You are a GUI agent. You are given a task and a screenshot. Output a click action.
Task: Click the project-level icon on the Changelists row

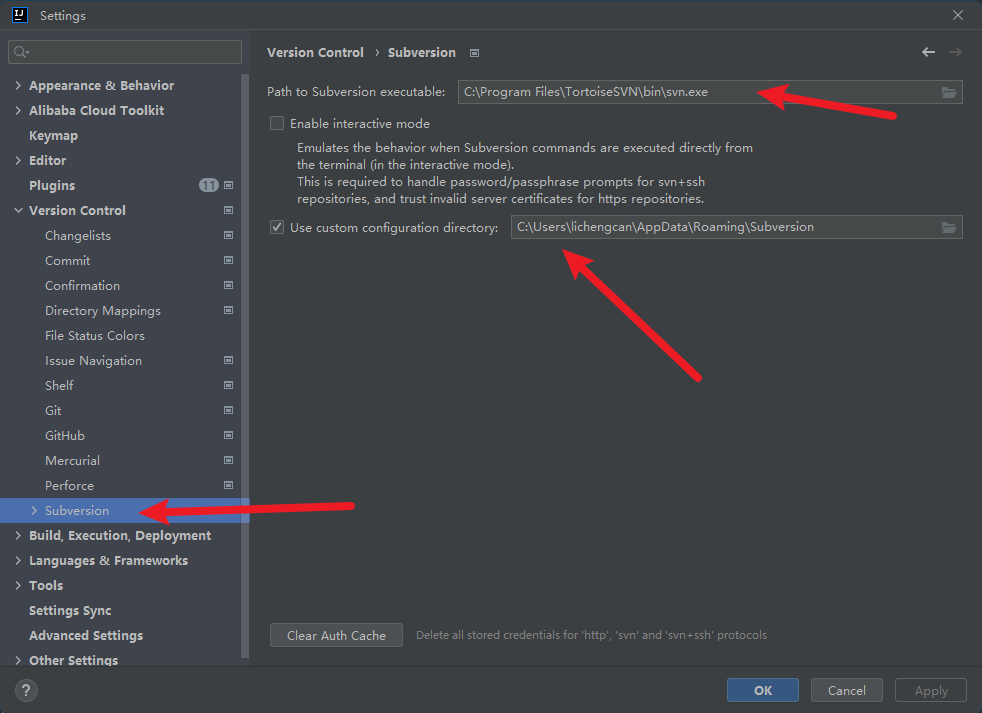pos(229,236)
